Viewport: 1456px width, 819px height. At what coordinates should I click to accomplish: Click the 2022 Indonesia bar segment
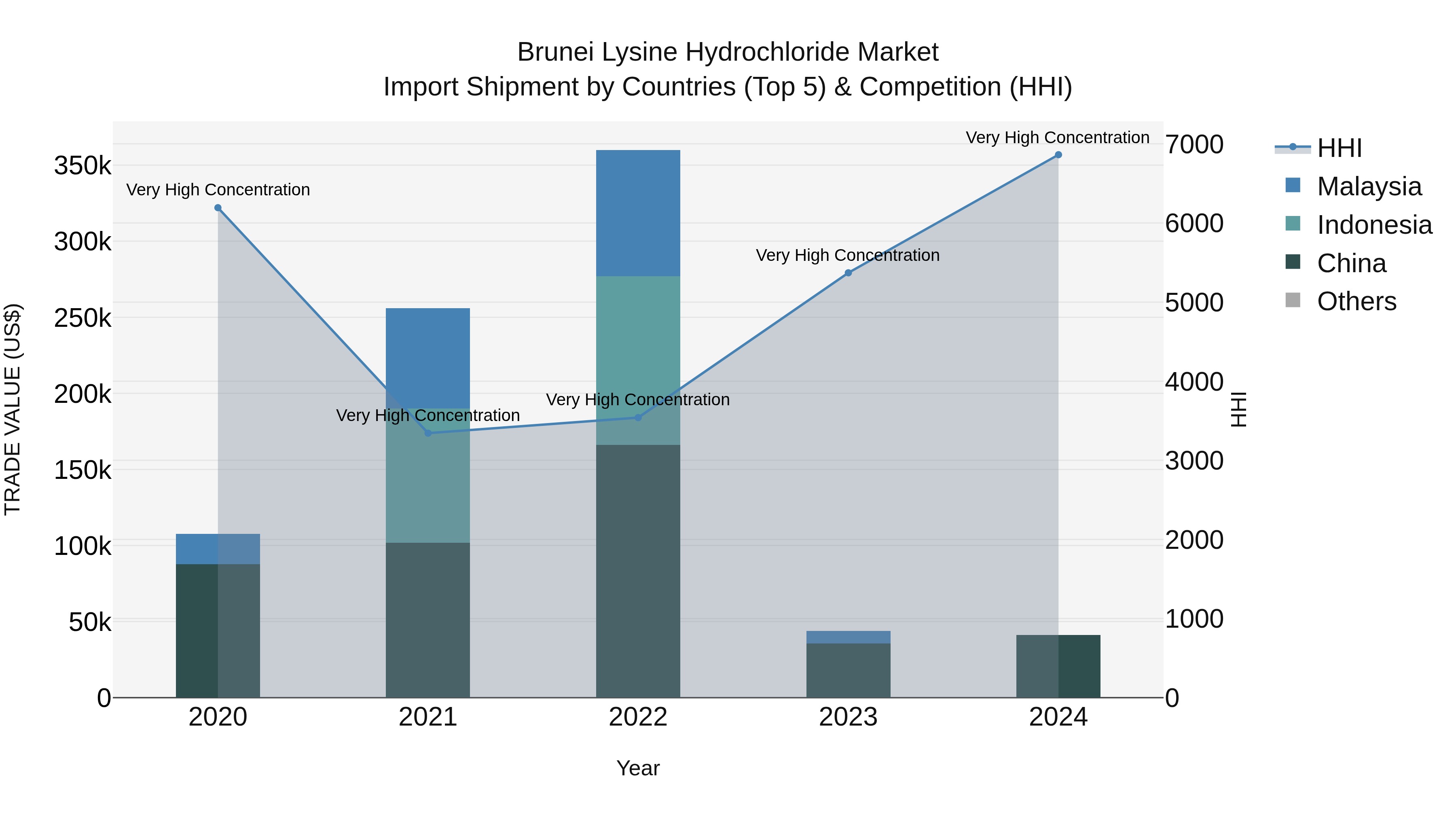coord(638,361)
